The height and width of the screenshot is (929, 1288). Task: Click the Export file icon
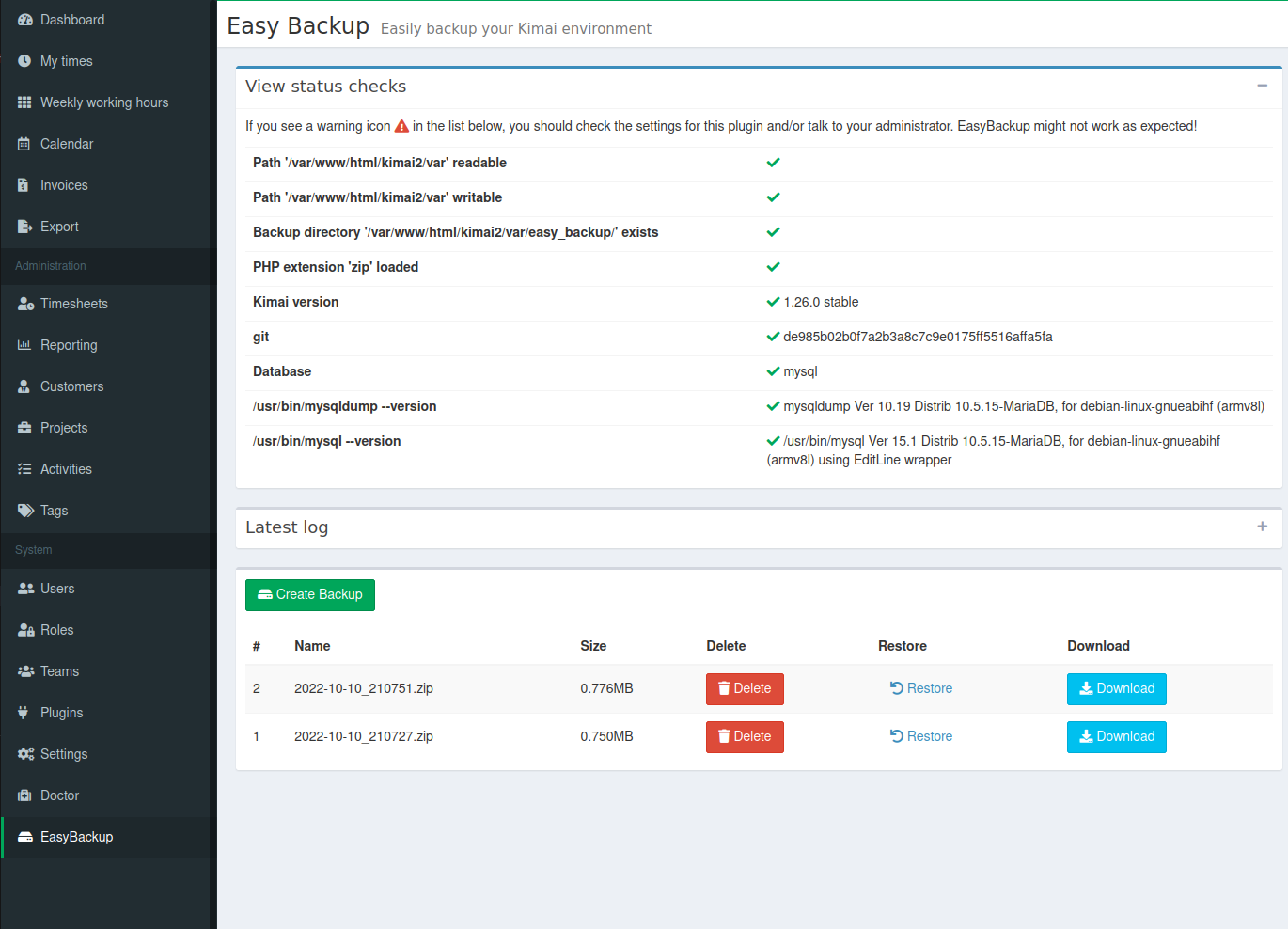(x=25, y=227)
